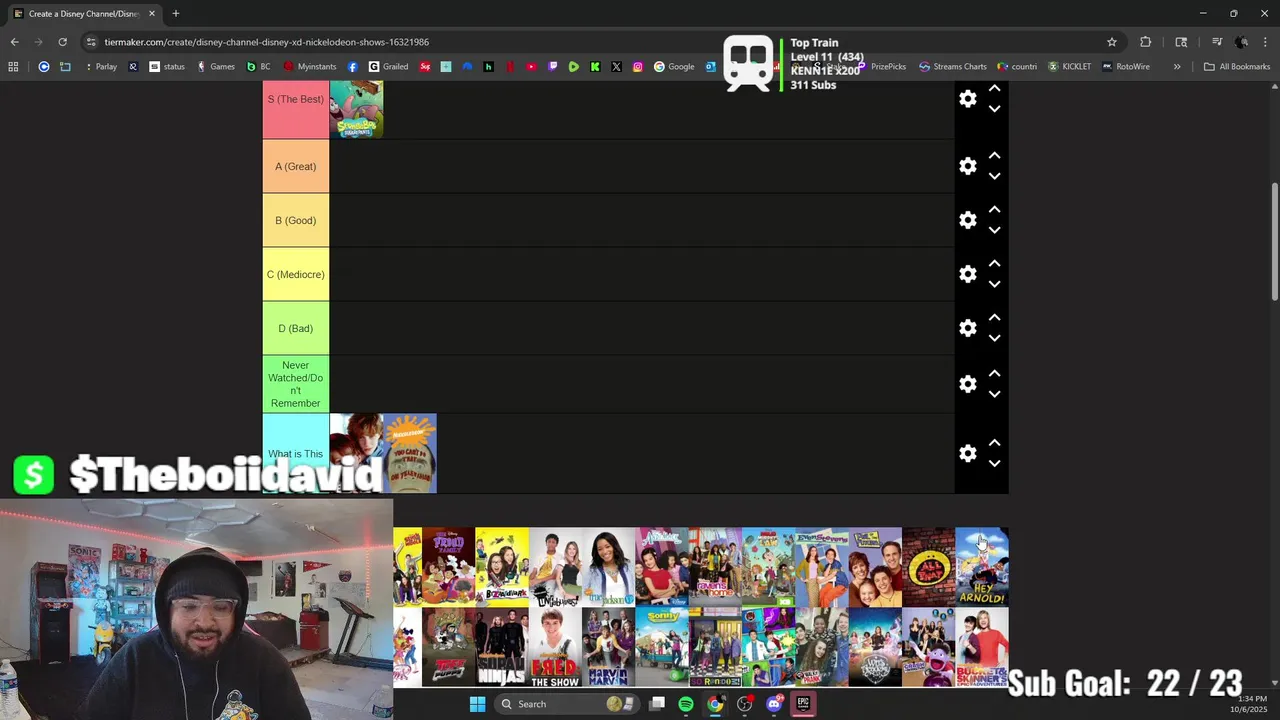This screenshot has height=720, width=1280.
Task: Move C (Mediocre) tier up with arrow
Action: pyautogui.click(x=994, y=264)
